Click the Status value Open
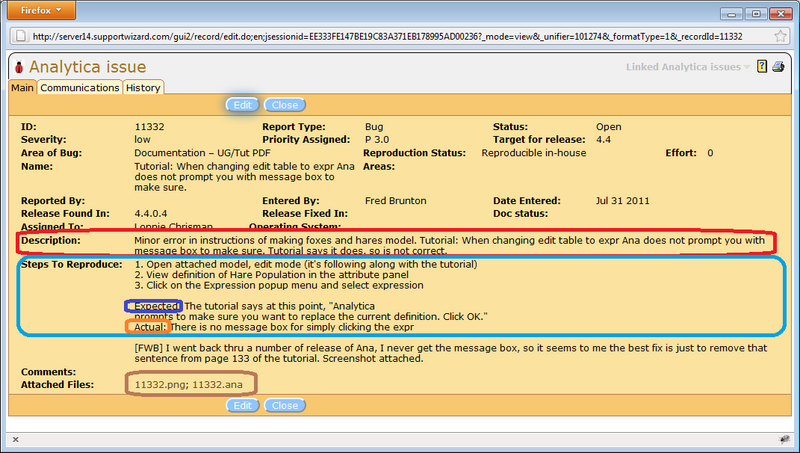 (x=609, y=127)
